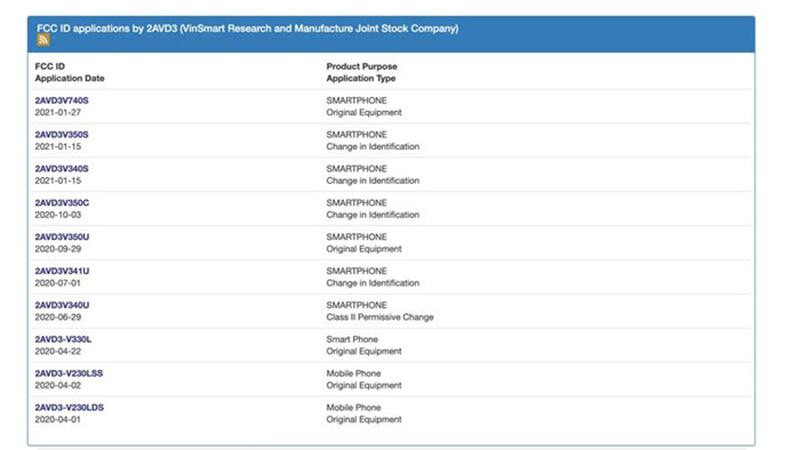Open the 2AVD3V340S FCC ID link
This screenshot has height=450, width=800.
[62, 168]
